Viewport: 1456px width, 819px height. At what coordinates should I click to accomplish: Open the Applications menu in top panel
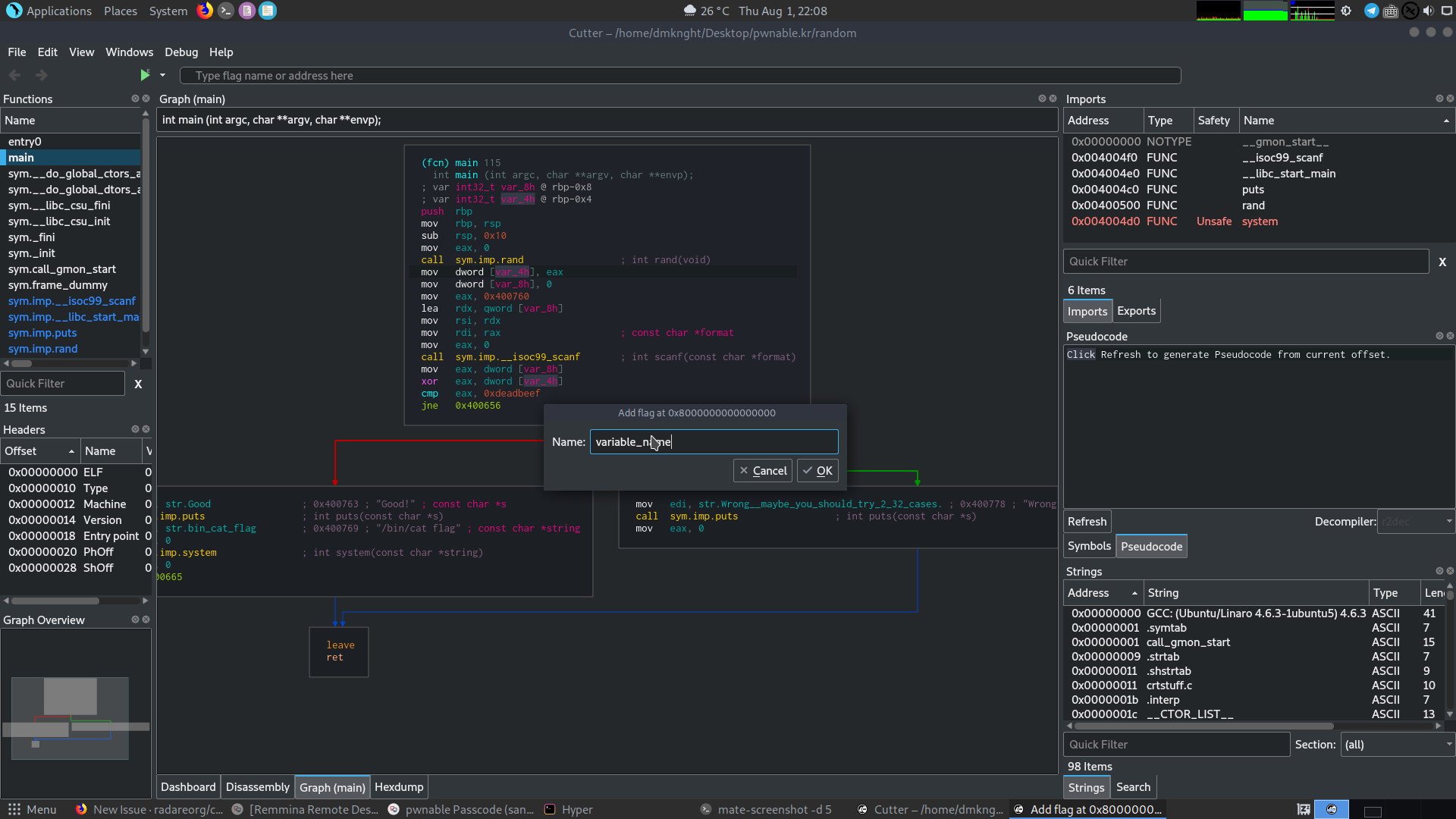49,11
